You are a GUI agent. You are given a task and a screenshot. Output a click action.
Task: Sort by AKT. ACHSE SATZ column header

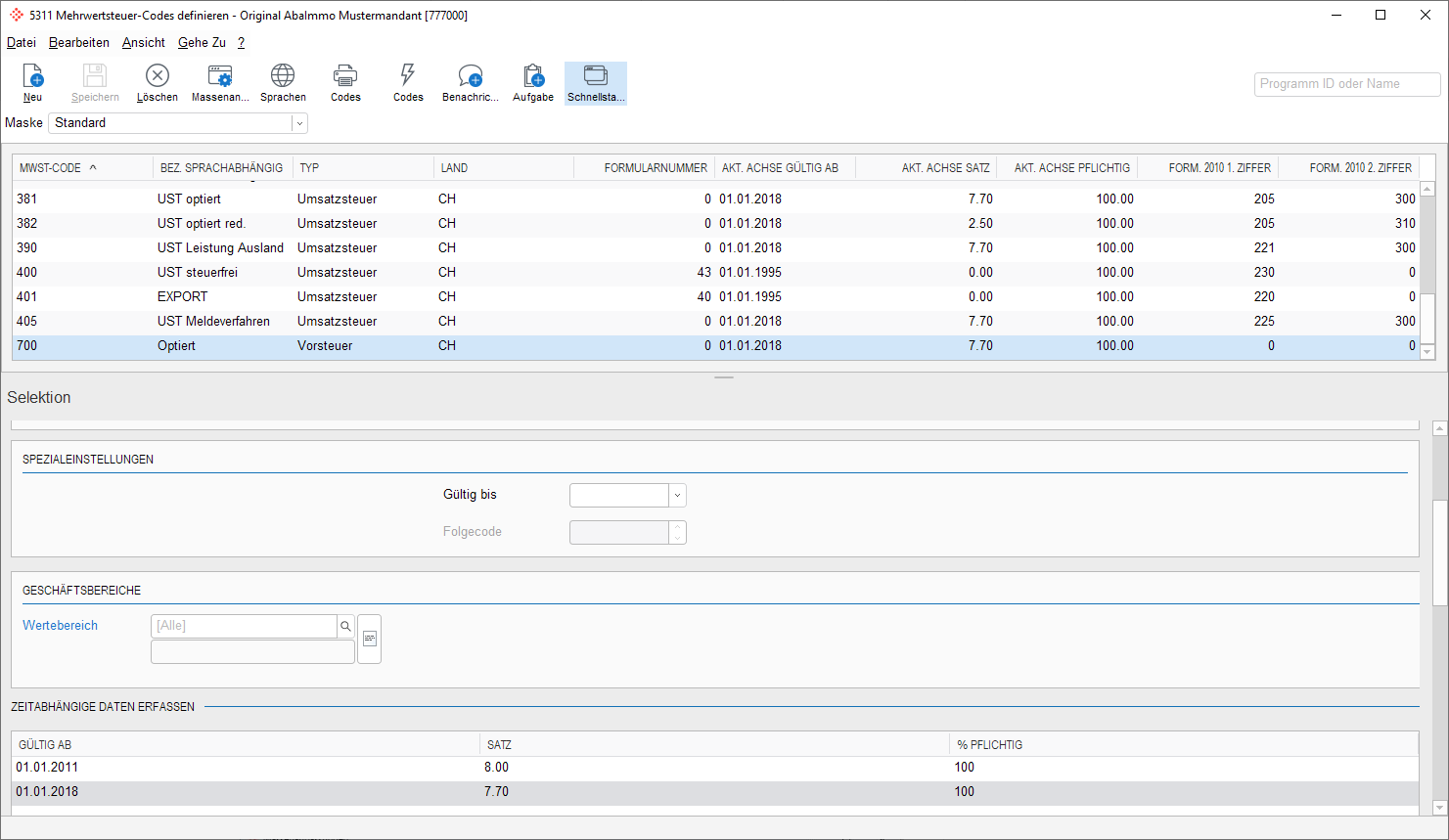tap(927, 168)
